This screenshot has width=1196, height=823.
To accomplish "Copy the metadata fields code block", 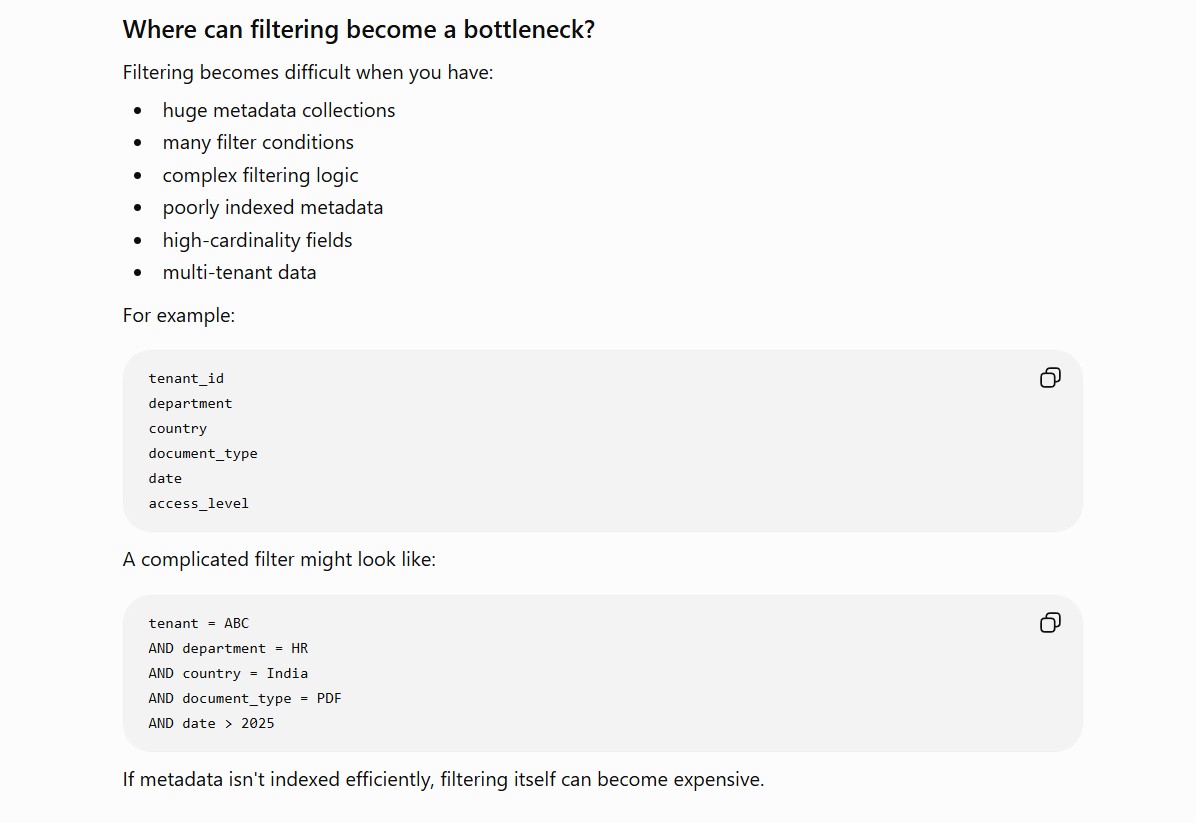I will (x=1050, y=378).
